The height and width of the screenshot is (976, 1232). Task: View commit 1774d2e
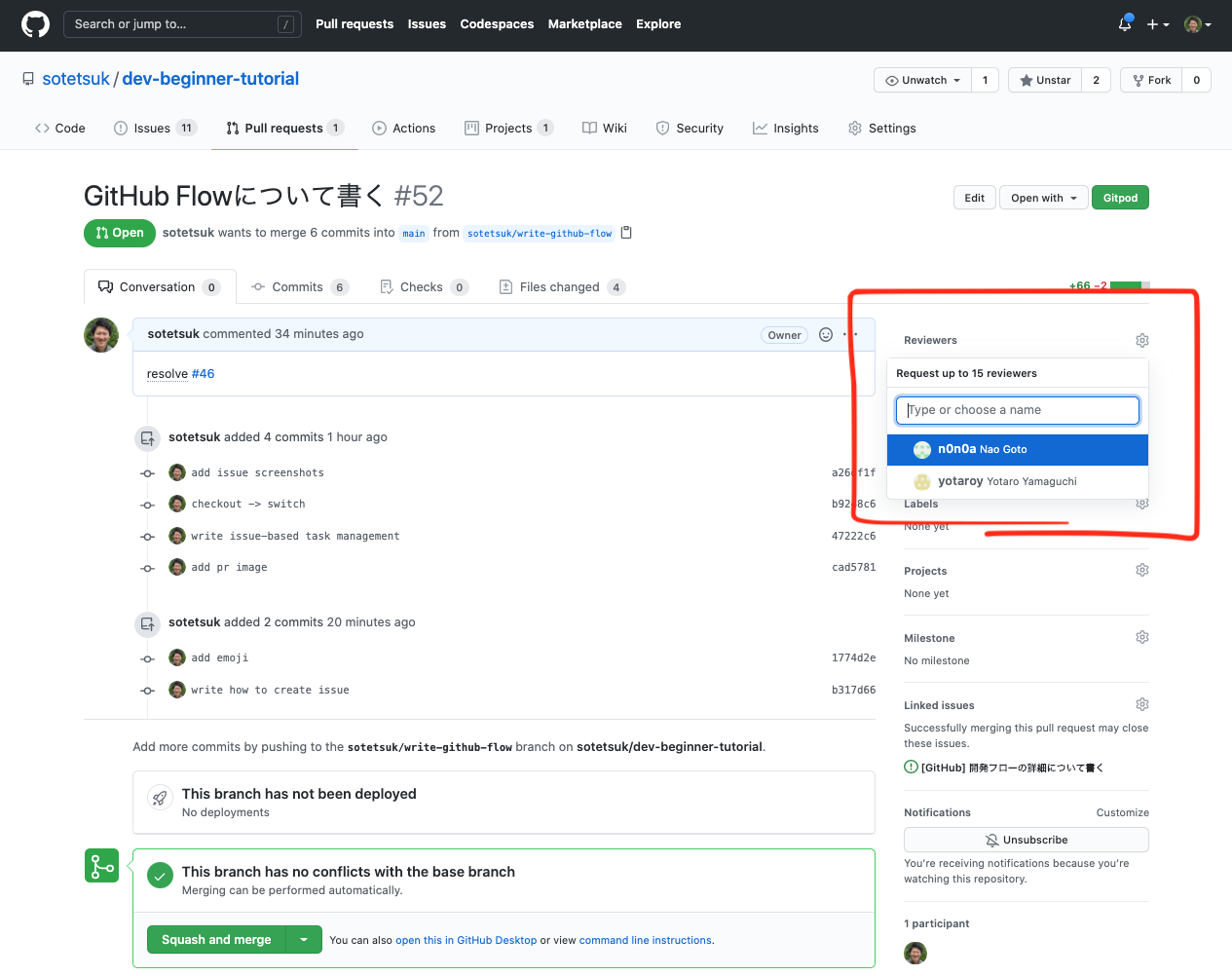[853, 657]
